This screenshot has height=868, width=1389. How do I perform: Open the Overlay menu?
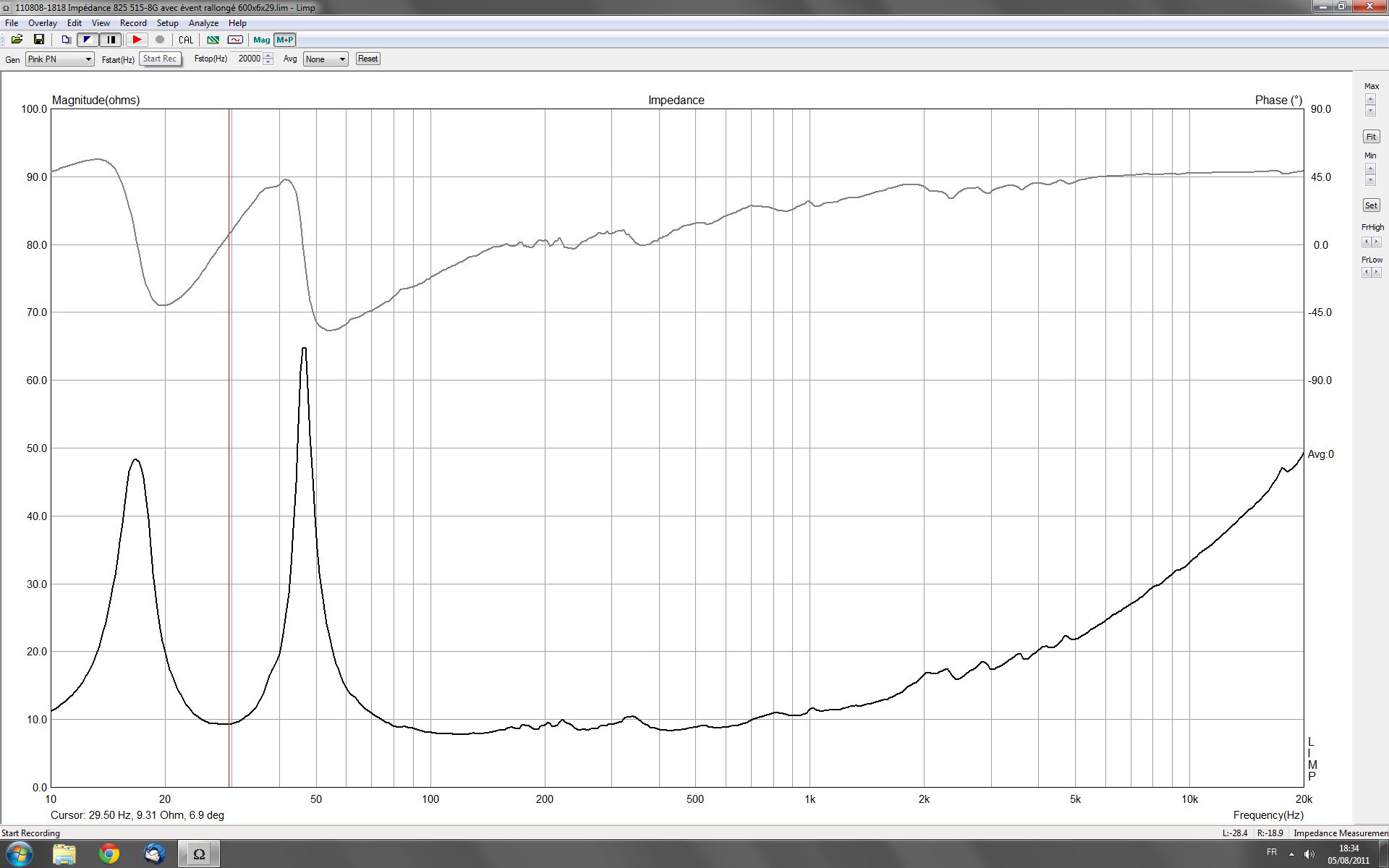(43, 23)
